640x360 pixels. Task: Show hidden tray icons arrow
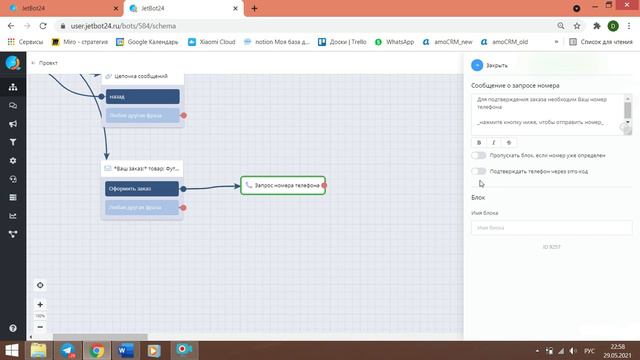click(x=537, y=351)
